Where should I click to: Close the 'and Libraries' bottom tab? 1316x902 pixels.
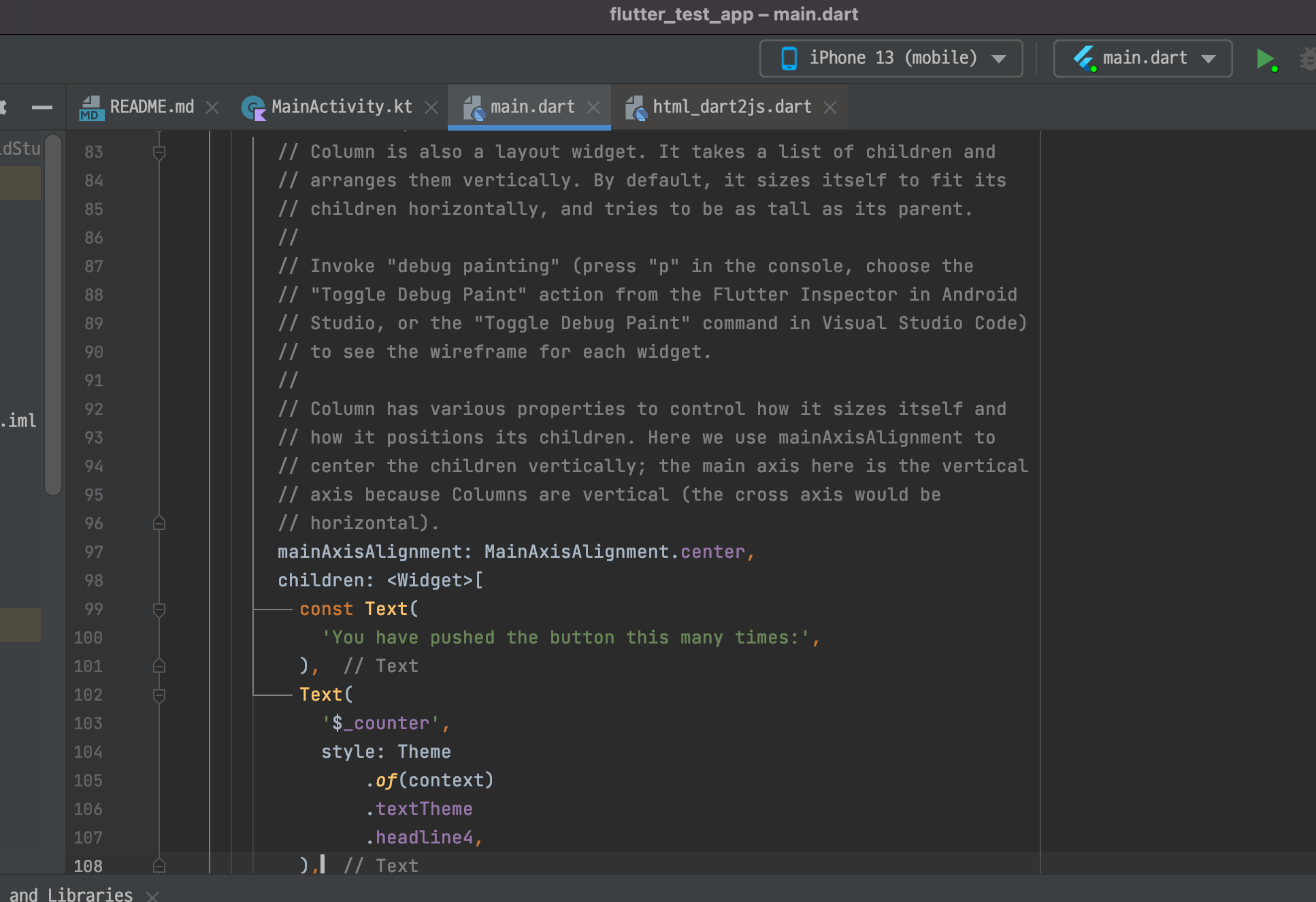(152, 895)
